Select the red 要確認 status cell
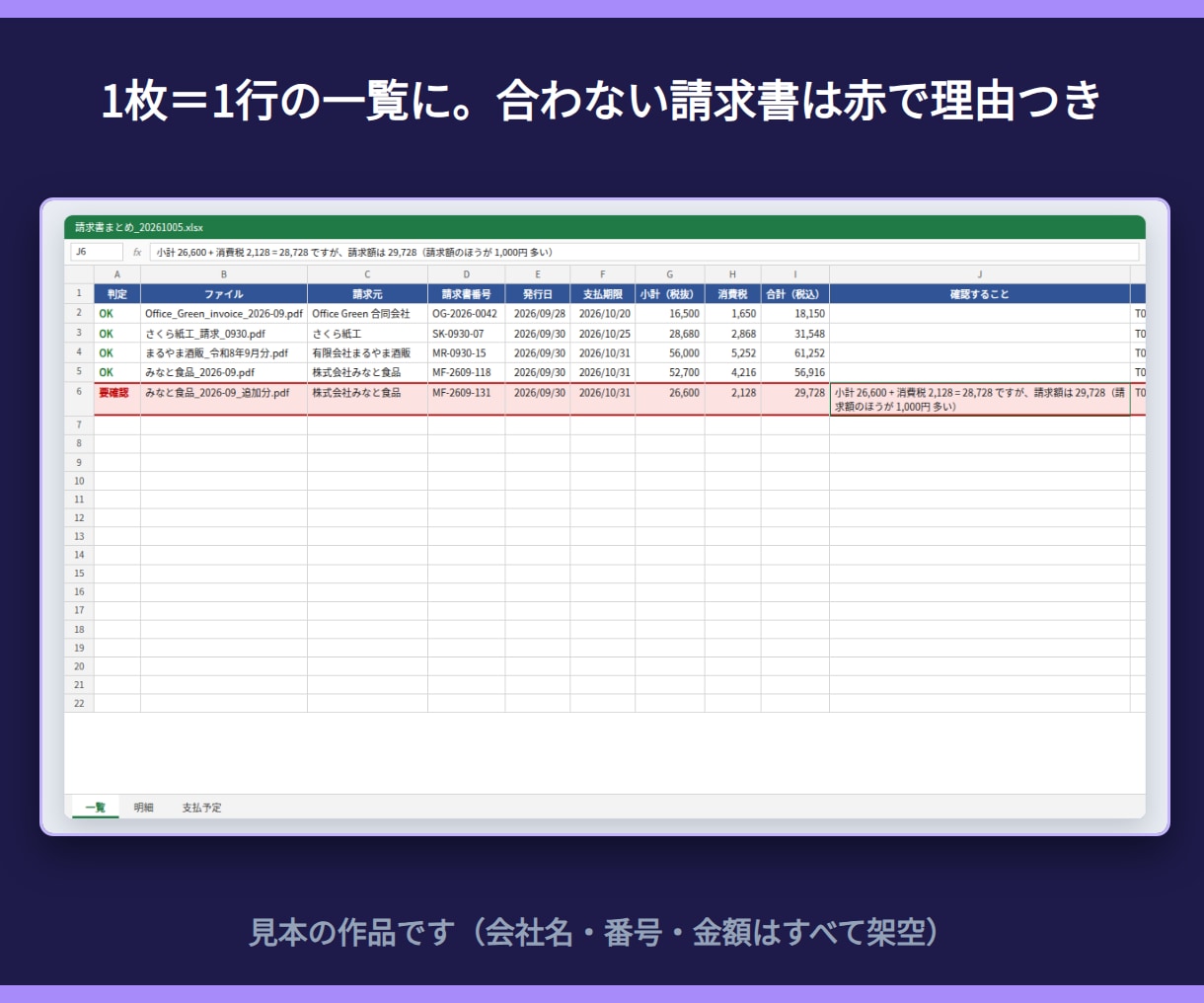 coord(117,399)
